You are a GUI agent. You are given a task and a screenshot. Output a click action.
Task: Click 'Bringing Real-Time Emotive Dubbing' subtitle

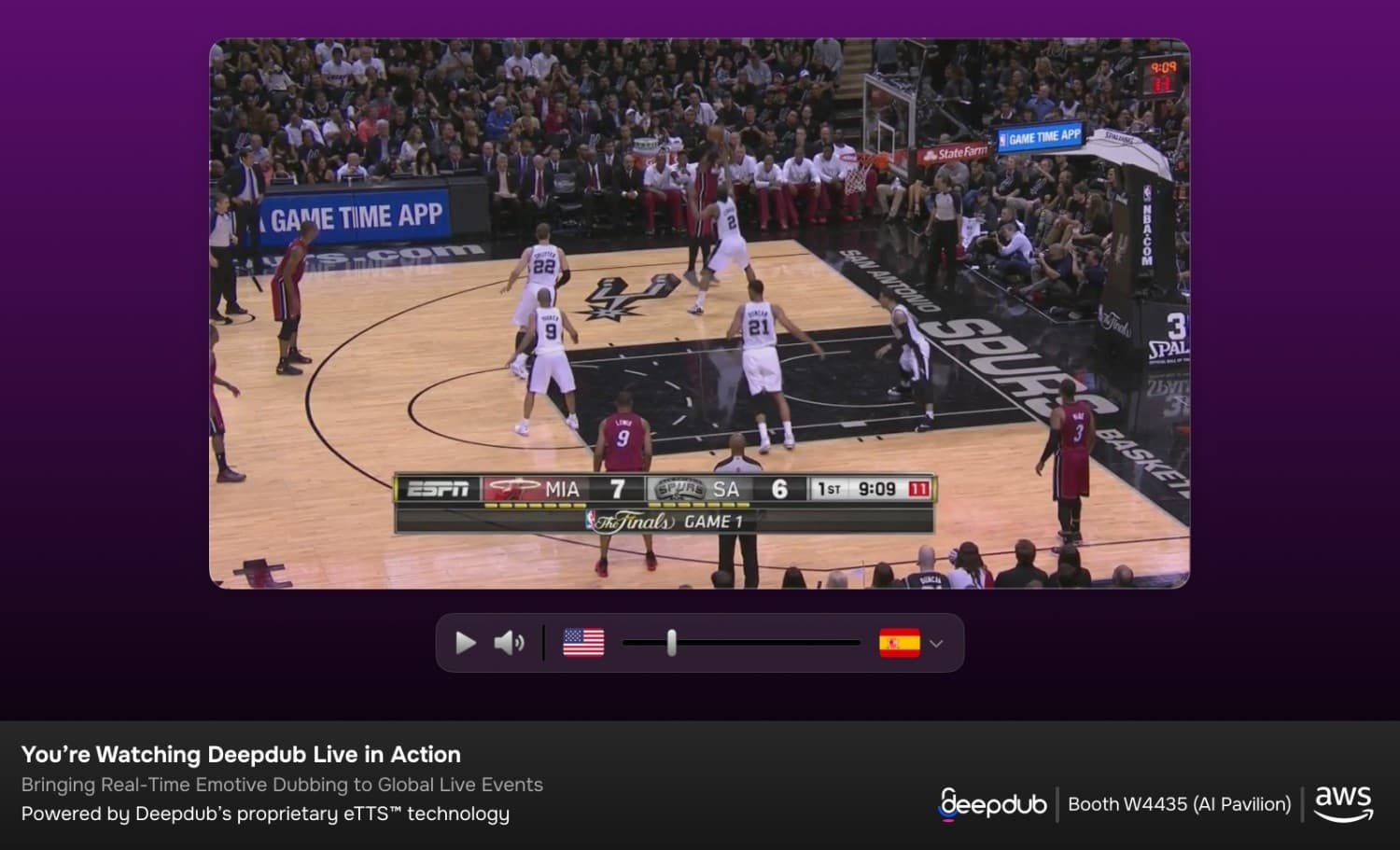pyautogui.click(x=282, y=785)
